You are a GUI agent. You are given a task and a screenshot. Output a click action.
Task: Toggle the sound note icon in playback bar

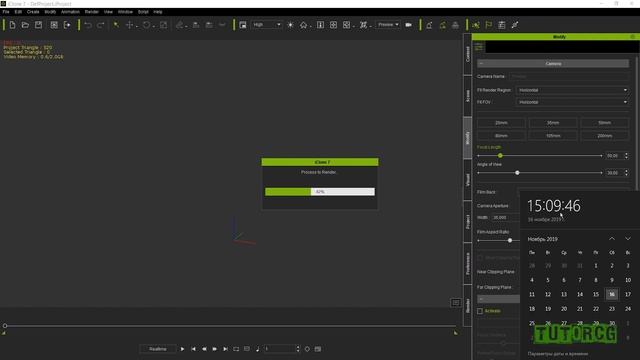click(x=257, y=349)
